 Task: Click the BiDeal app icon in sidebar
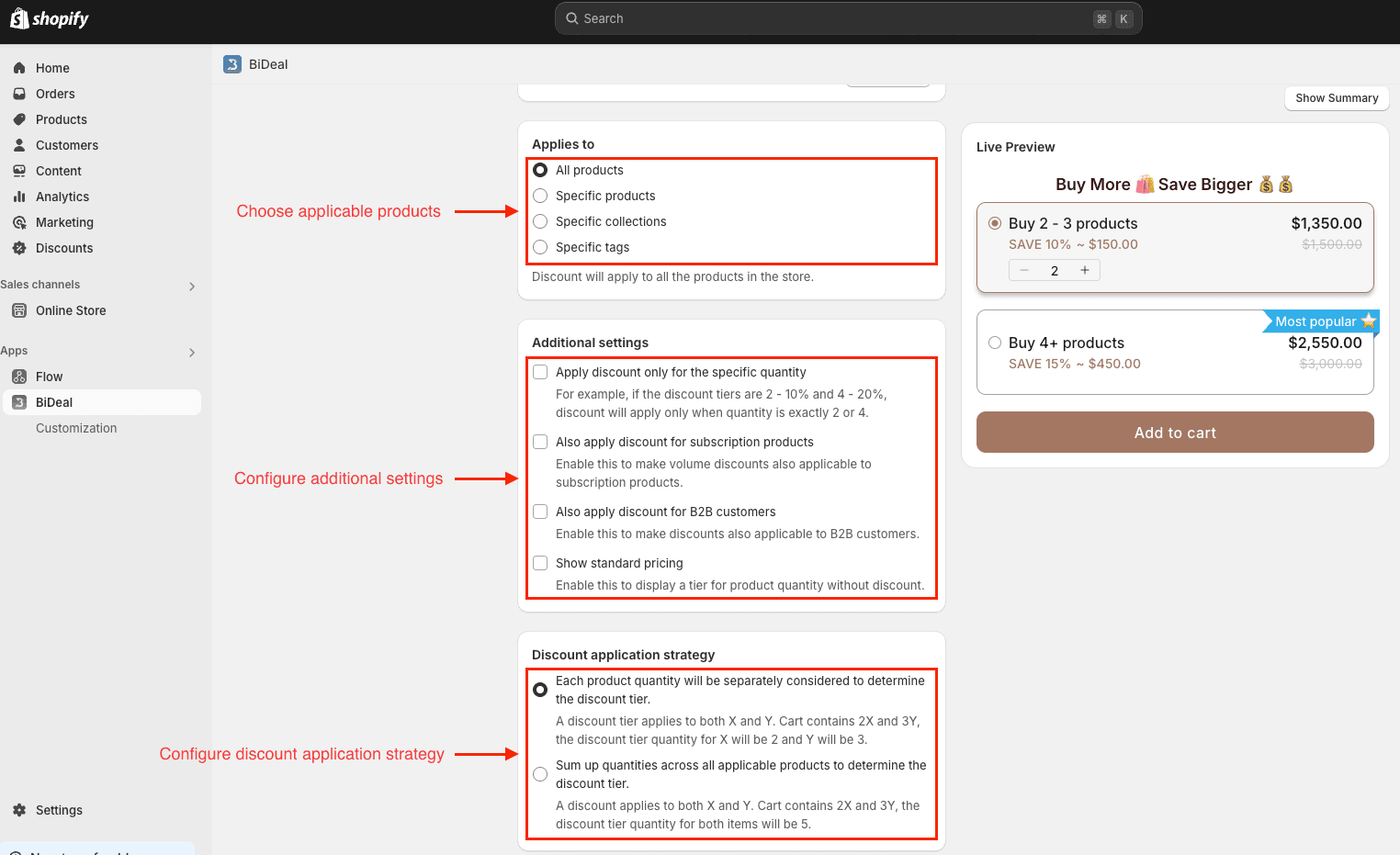coord(19,402)
